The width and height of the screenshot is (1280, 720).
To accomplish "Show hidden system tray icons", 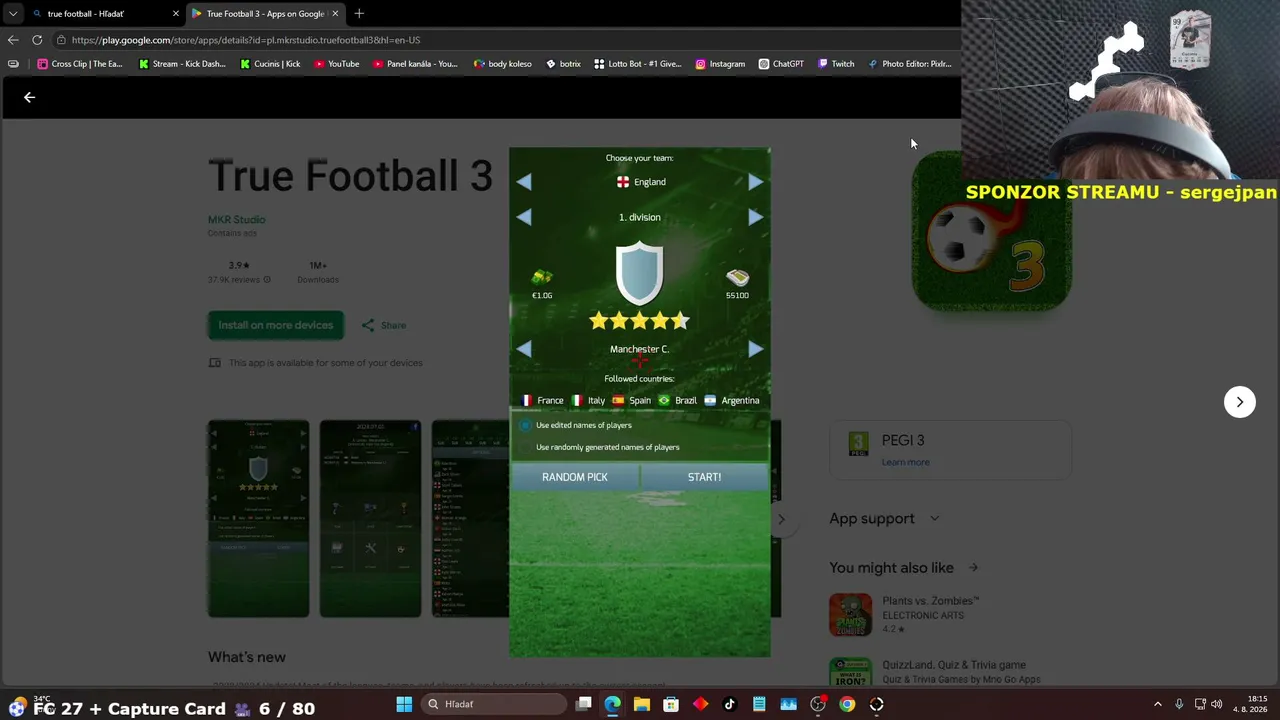I will point(1158,704).
